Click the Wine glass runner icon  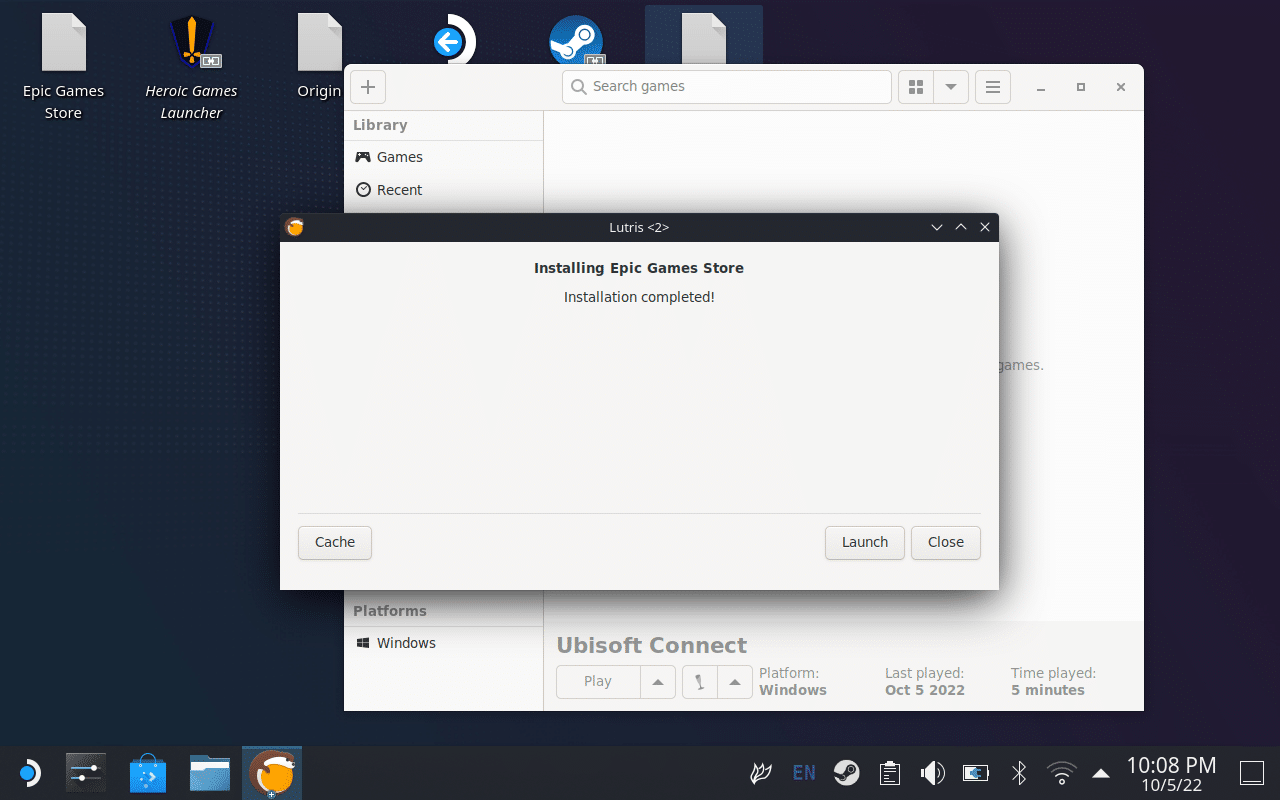pyautogui.click(x=700, y=682)
